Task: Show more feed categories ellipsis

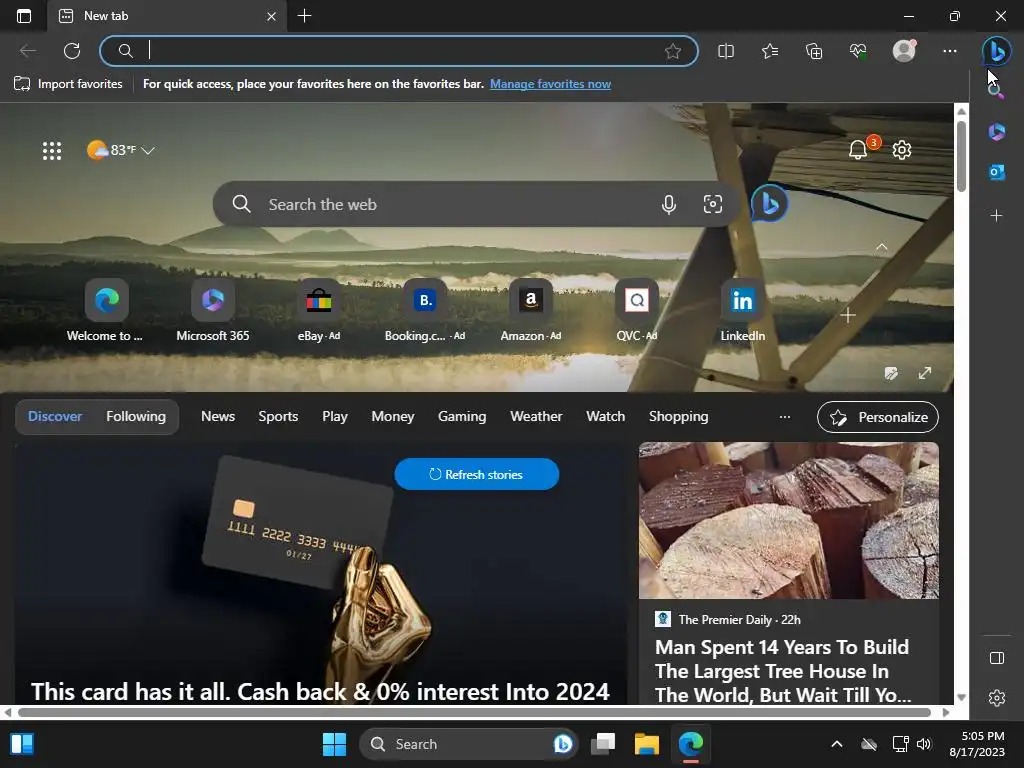Action: pos(785,417)
